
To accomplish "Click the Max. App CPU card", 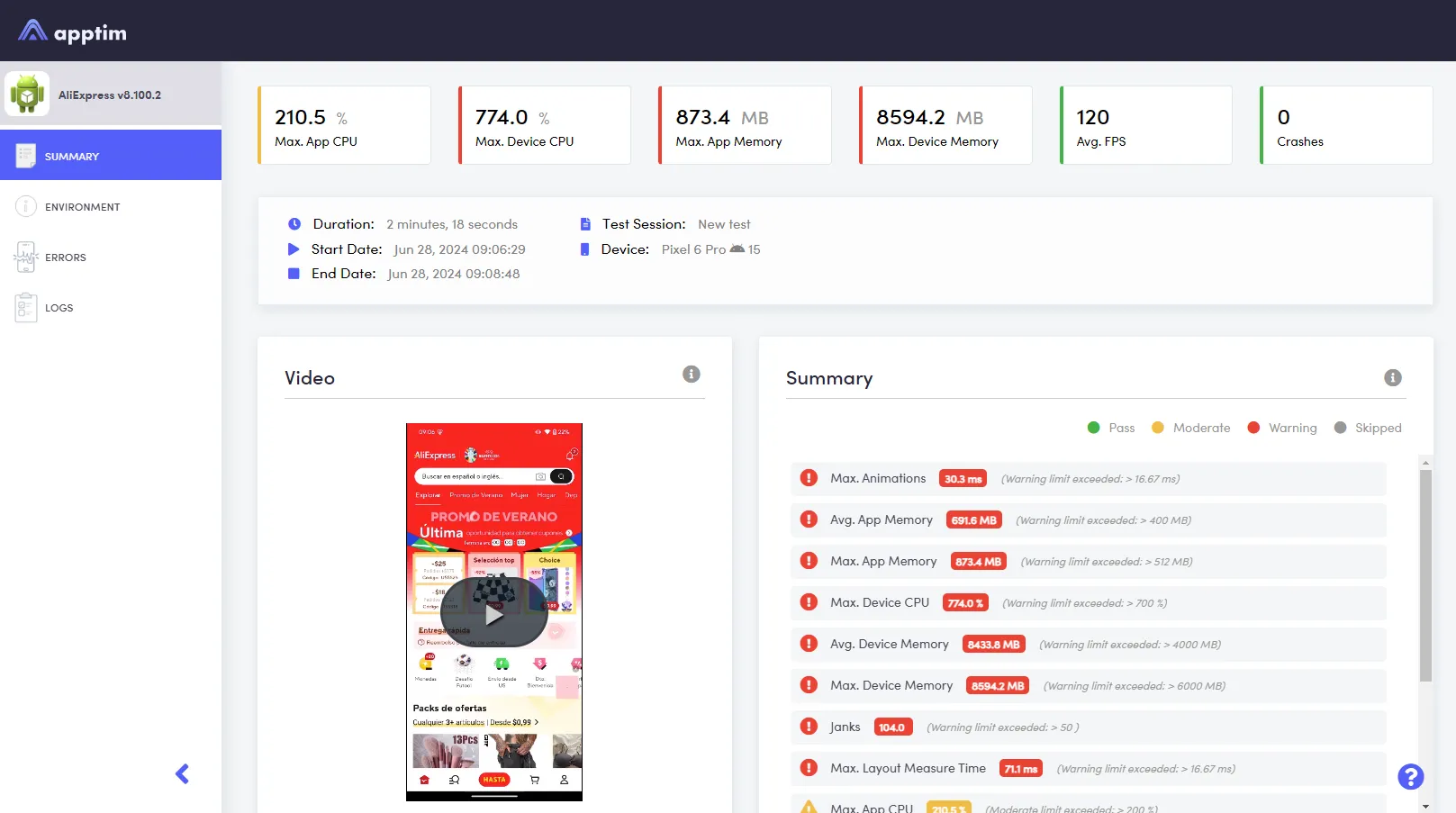I will pyautogui.click(x=344, y=125).
